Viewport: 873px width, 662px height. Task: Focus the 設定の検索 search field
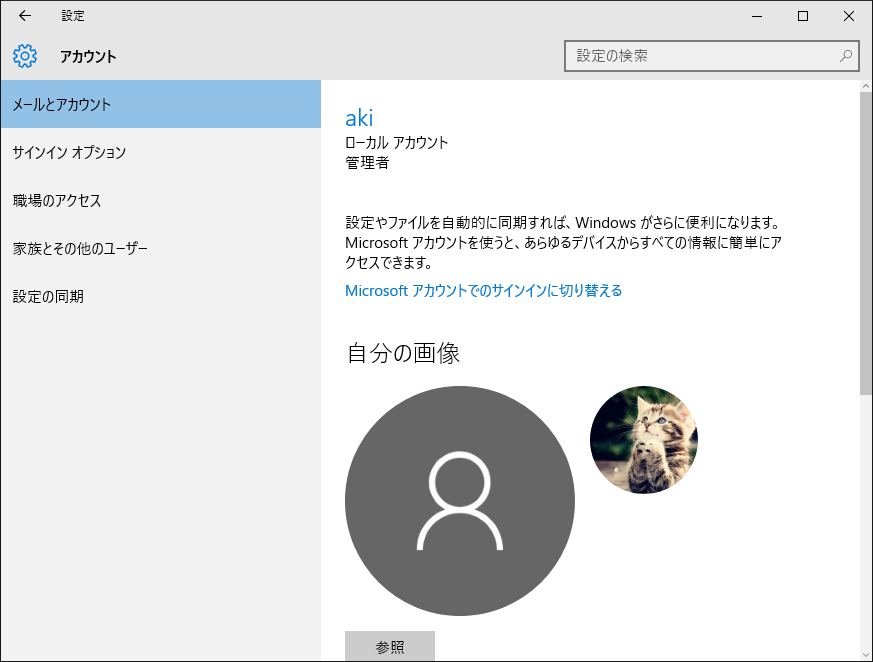pos(700,56)
